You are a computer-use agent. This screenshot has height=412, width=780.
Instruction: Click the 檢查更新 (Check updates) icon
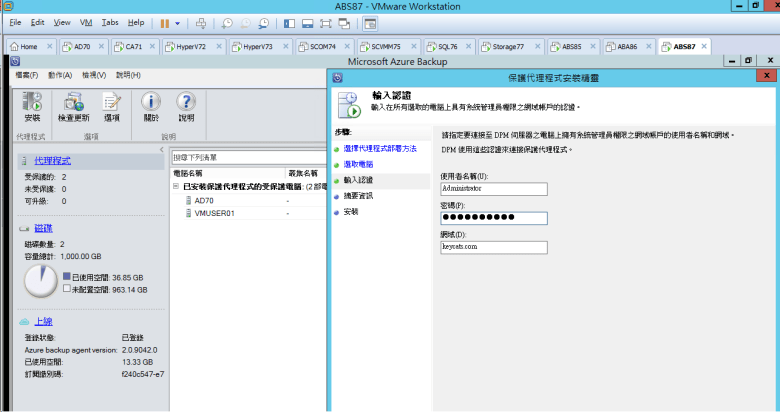point(73,105)
